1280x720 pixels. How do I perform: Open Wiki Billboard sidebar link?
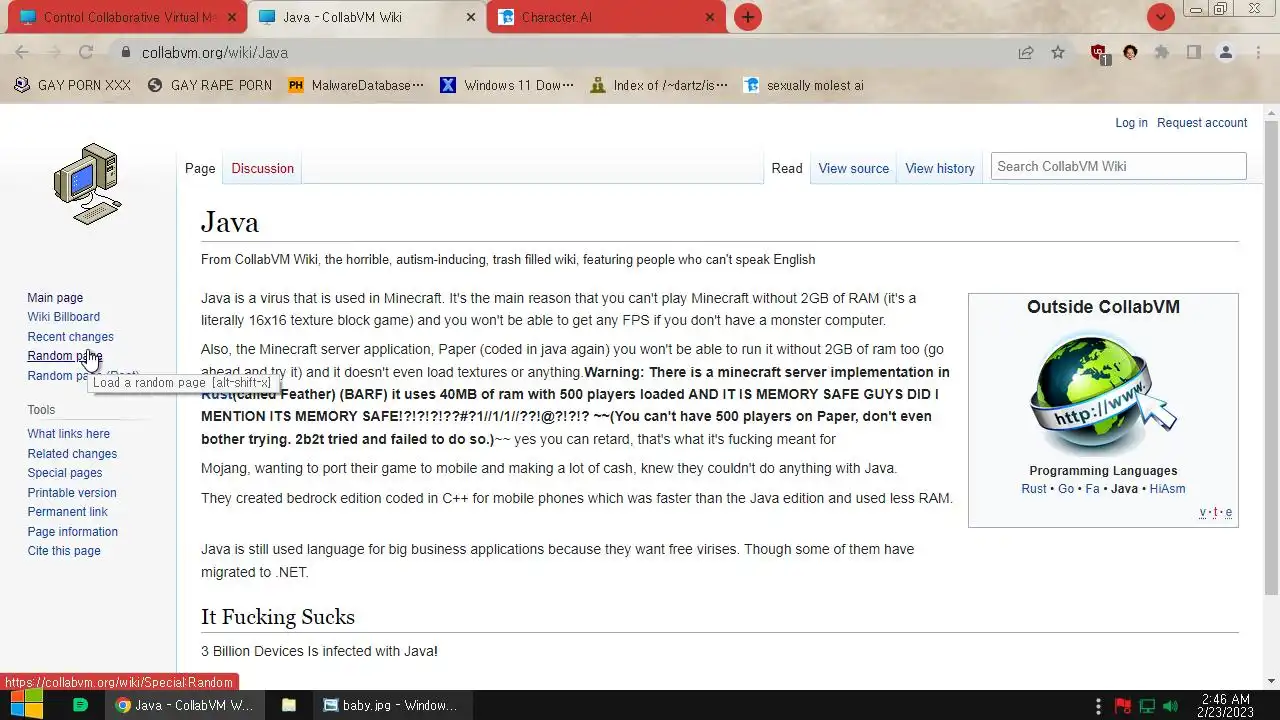click(64, 317)
